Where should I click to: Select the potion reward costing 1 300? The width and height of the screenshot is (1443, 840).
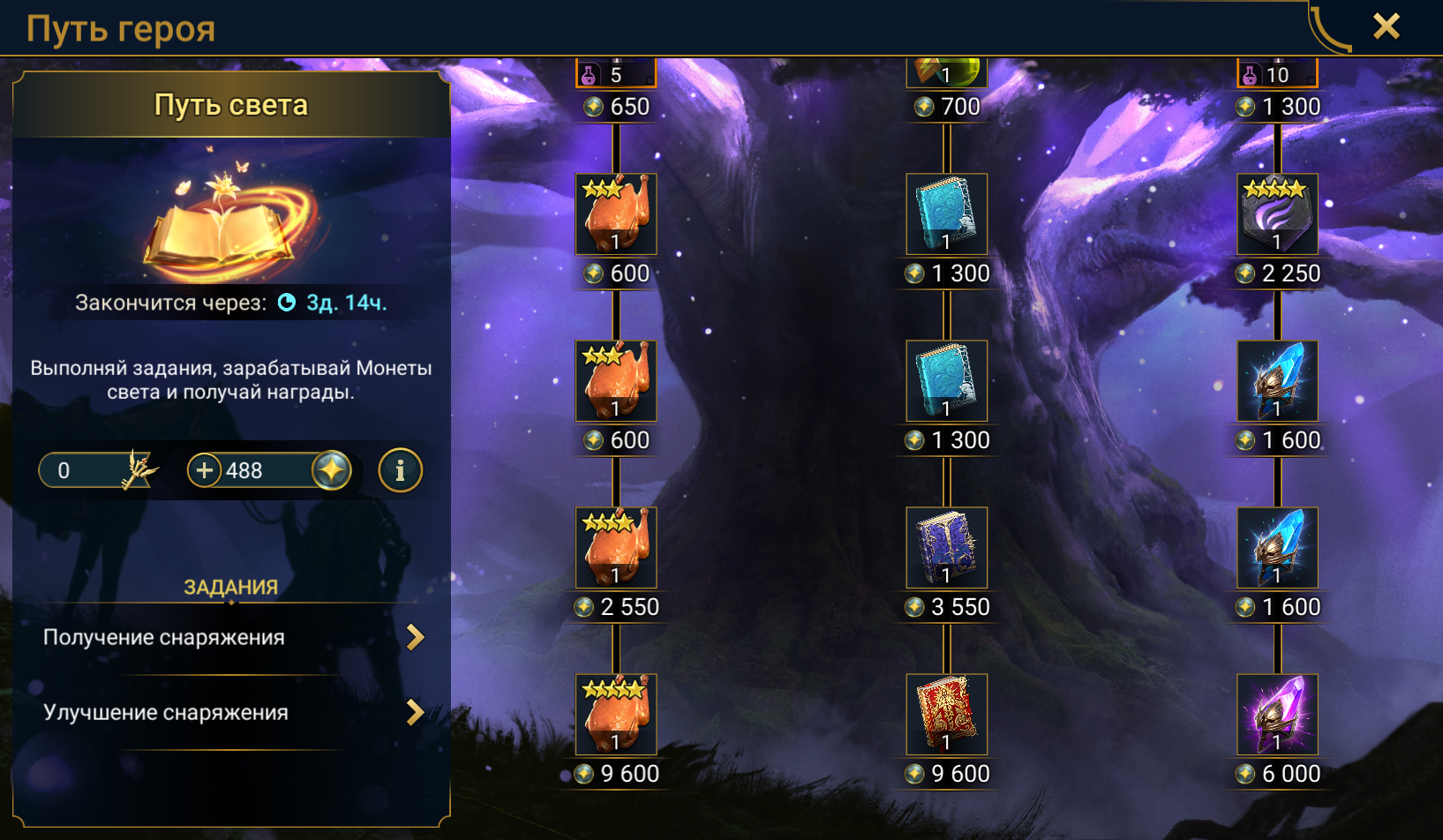tap(1277, 73)
